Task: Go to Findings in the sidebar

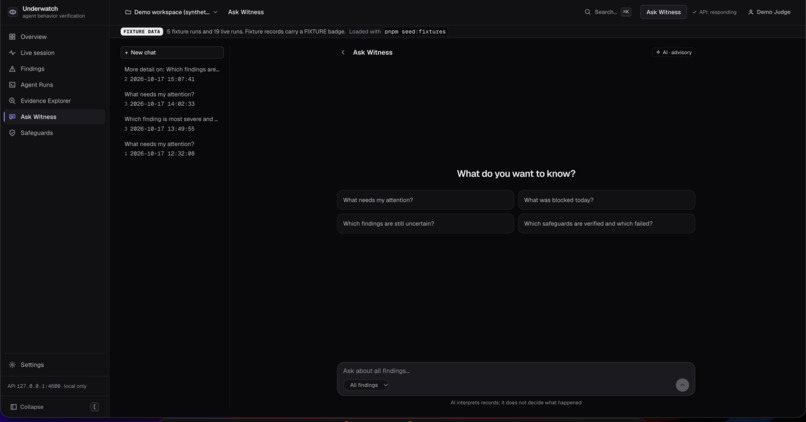Action: point(55,69)
